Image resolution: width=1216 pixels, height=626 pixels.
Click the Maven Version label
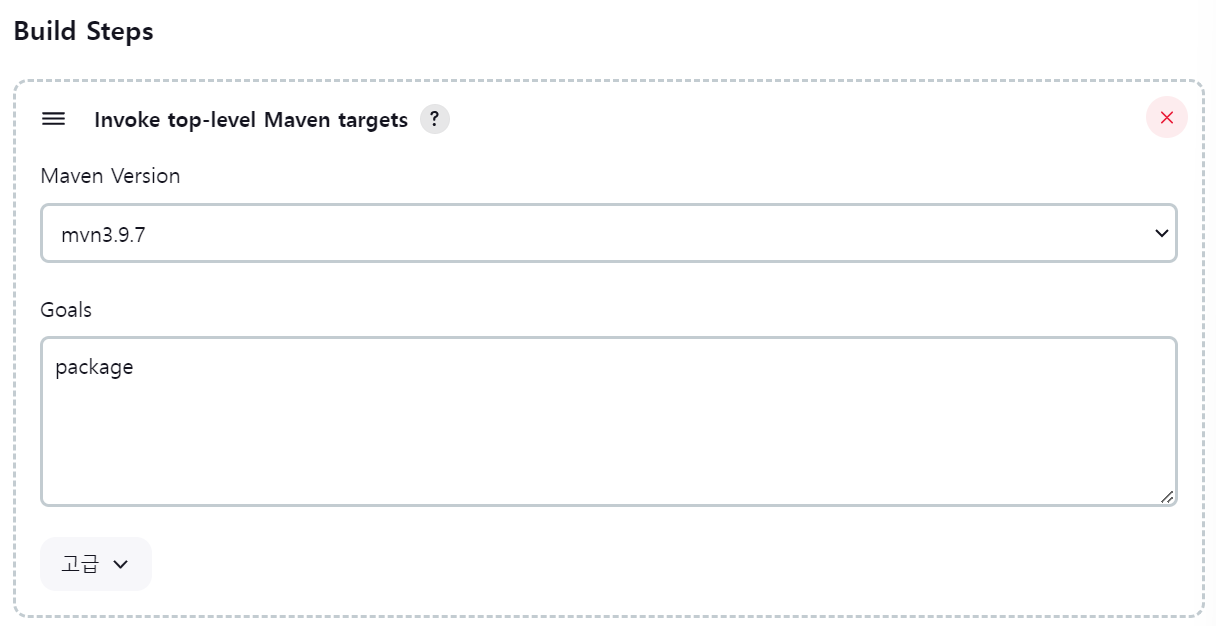pos(110,176)
